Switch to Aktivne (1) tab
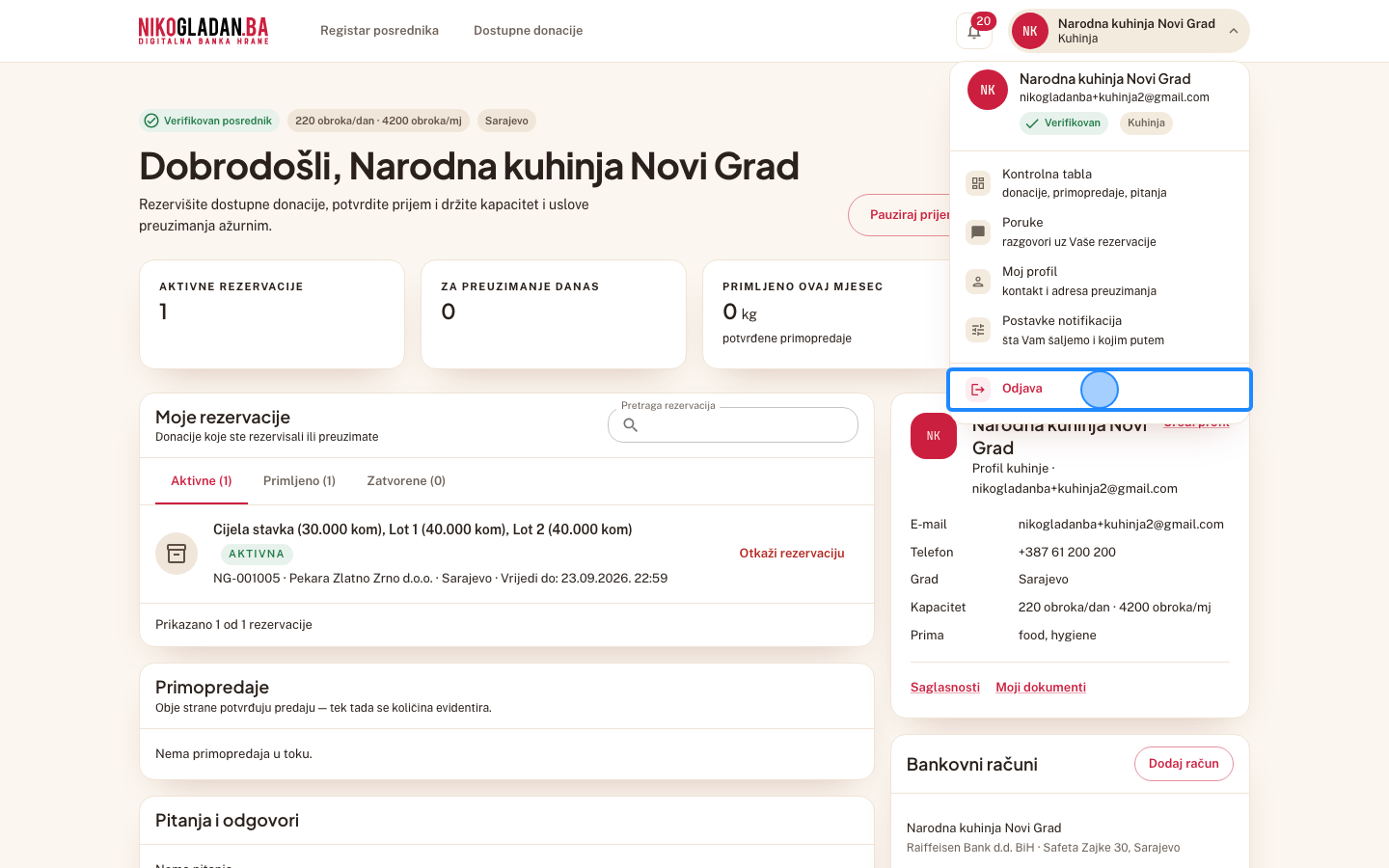The image size is (1389, 868). coord(202,480)
